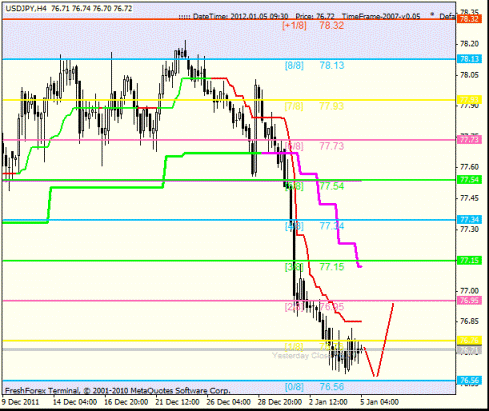Click the yellow 77.93 value beside [7/8]

332,106
